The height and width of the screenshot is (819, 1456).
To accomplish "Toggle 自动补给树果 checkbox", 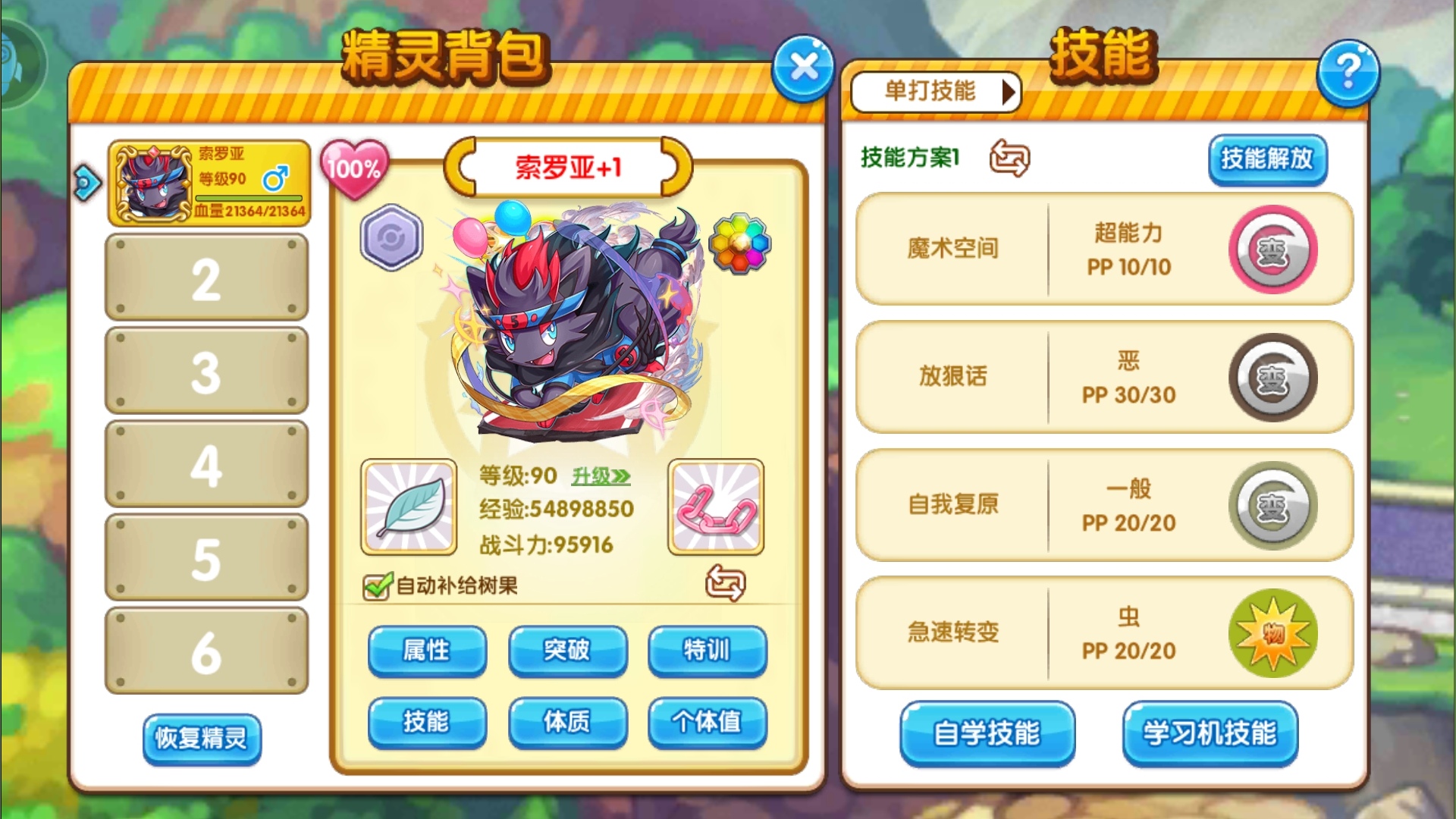I will click(x=377, y=585).
